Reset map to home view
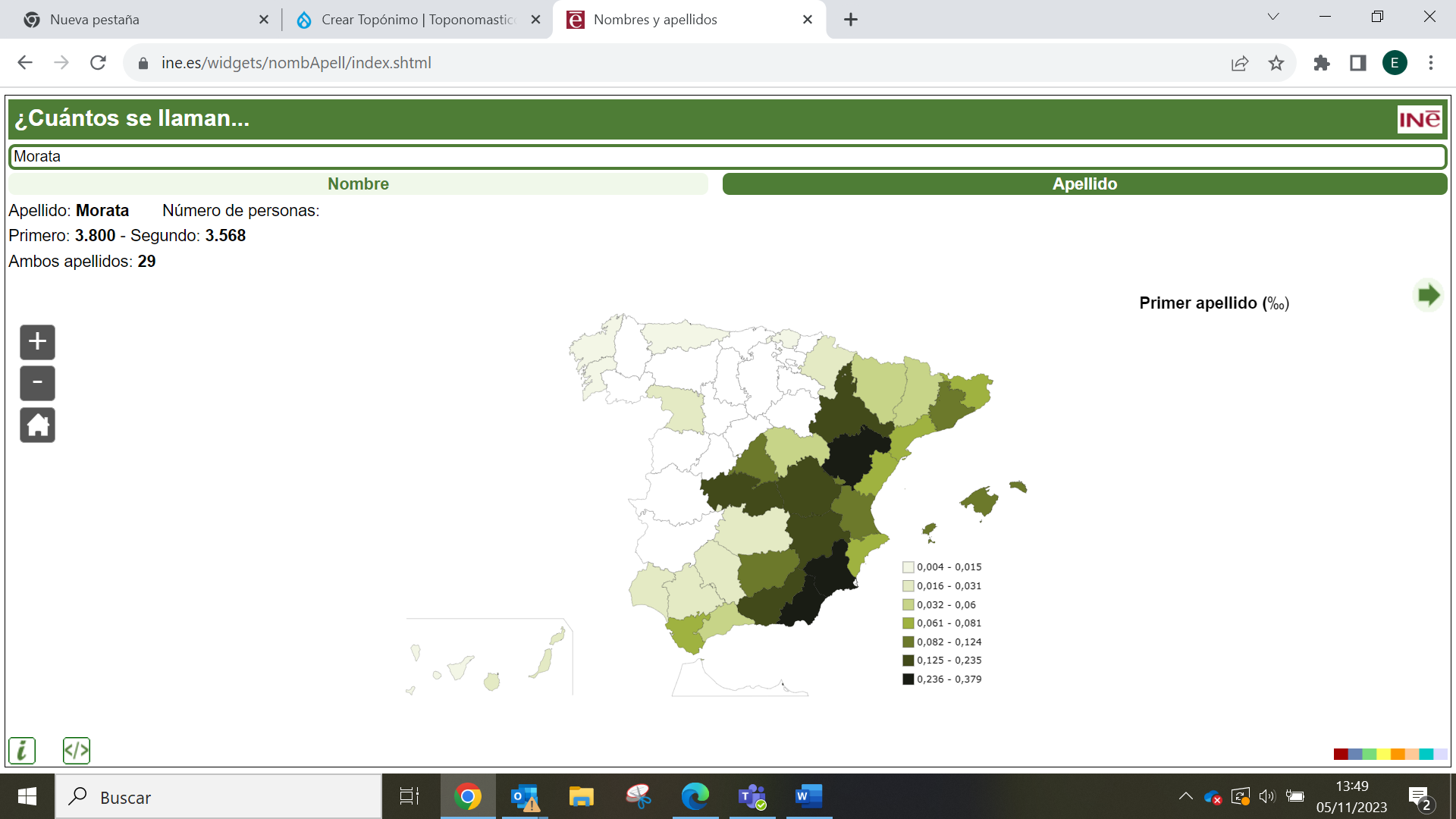Image resolution: width=1456 pixels, height=819 pixels. pyautogui.click(x=37, y=425)
